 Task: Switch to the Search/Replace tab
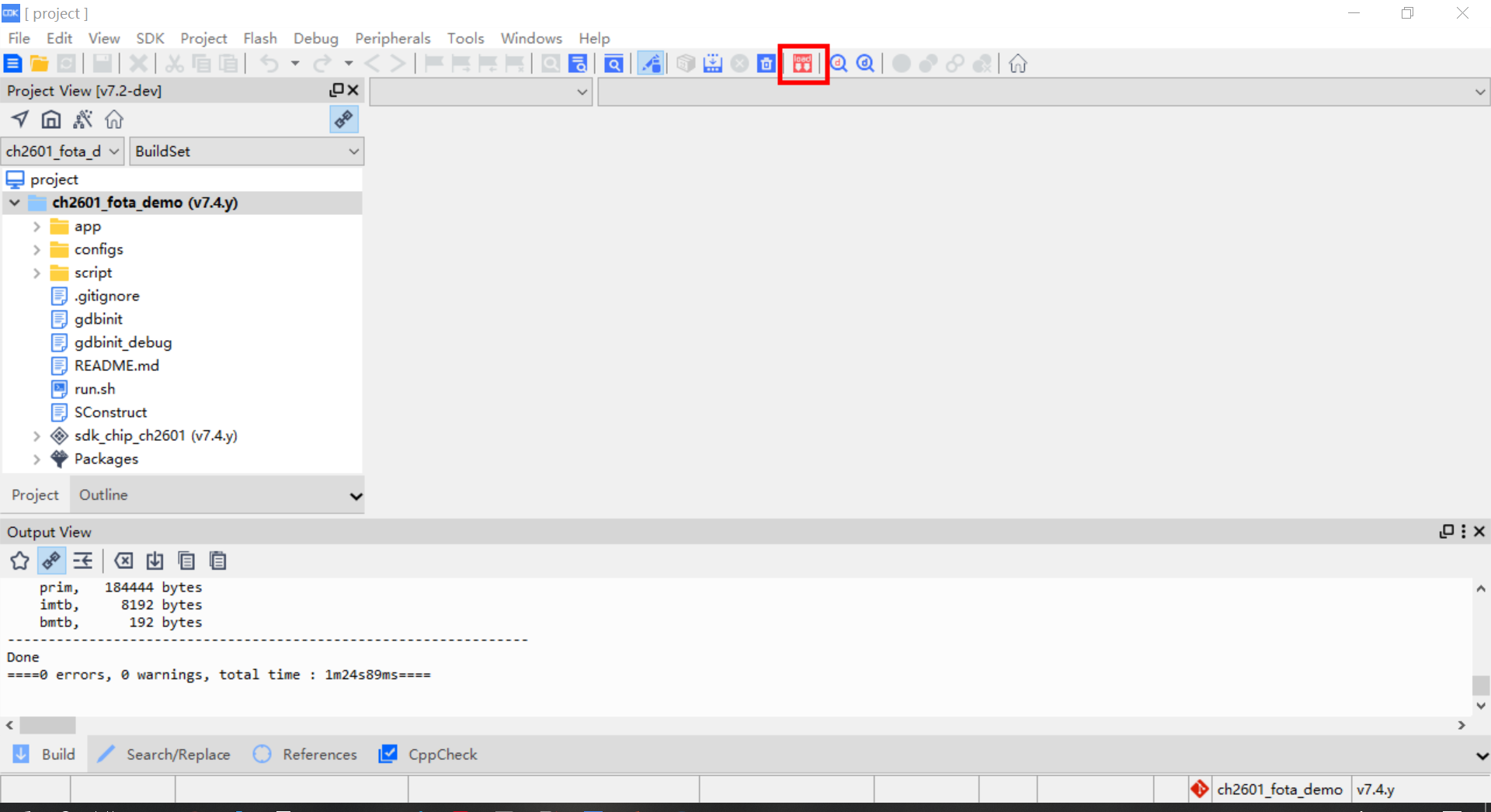coord(164,755)
